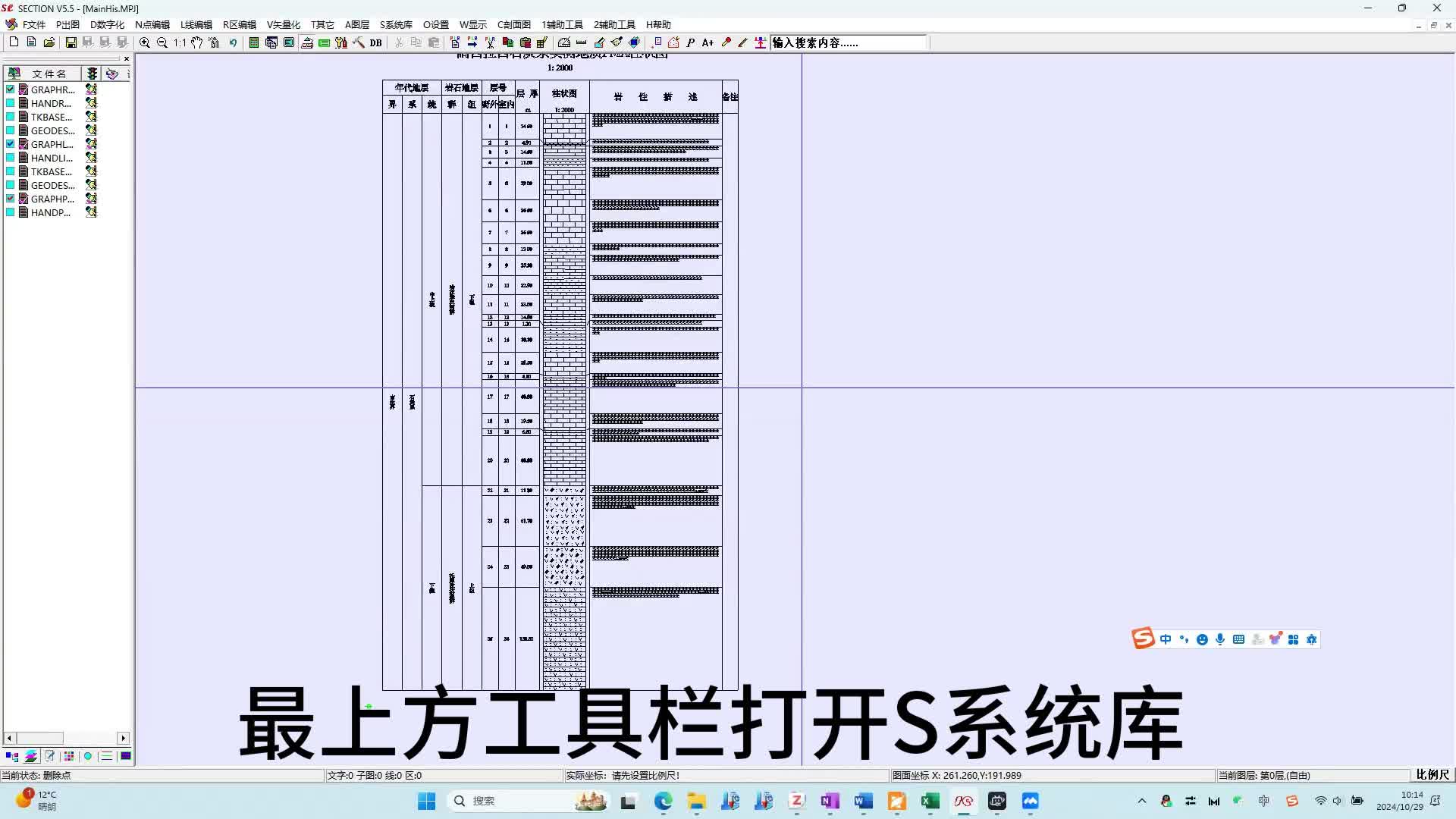Click the P text tool icon
1456x819 pixels.
691,42
